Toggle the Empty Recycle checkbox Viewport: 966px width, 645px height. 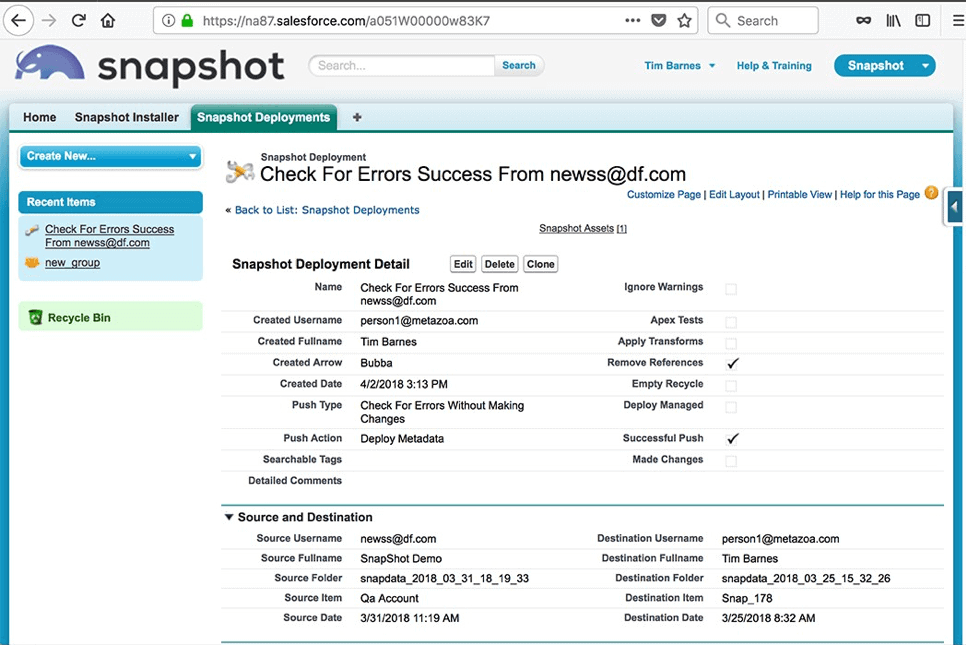(731, 386)
